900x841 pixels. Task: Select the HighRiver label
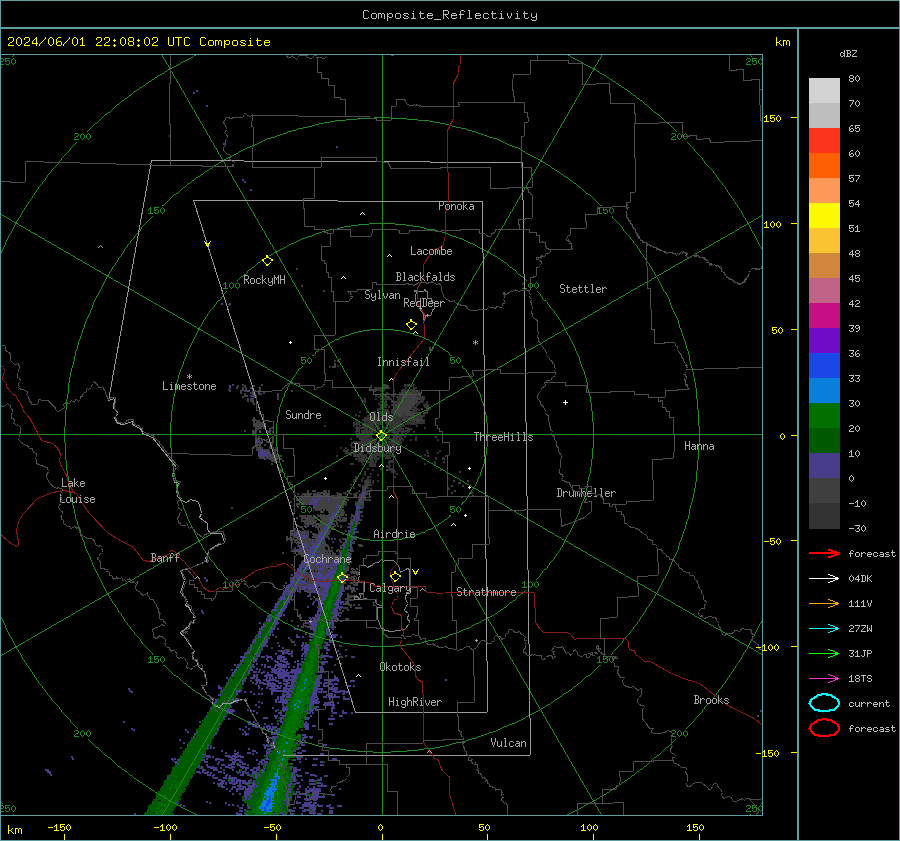[415, 702]
